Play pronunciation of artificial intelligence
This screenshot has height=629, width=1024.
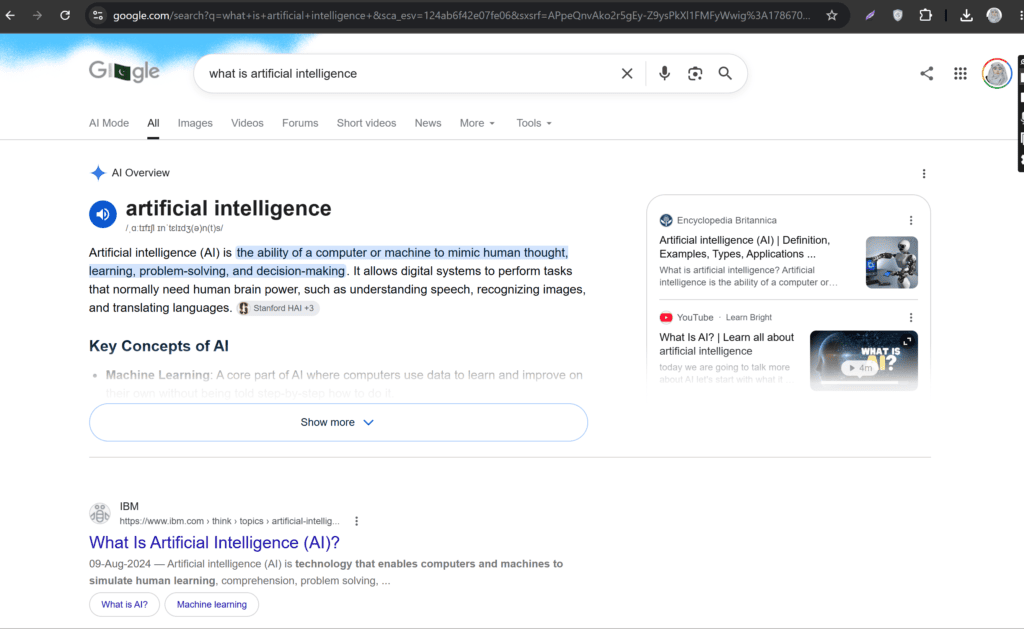click(x=103, y=214)
